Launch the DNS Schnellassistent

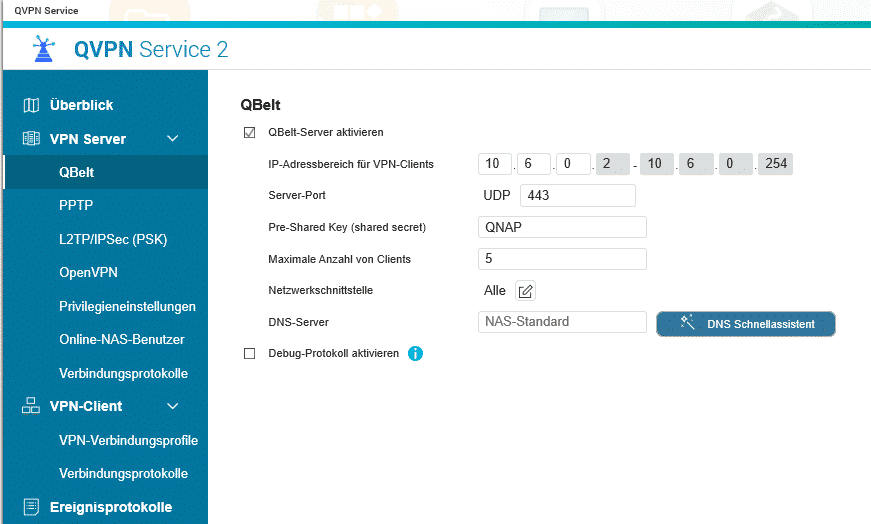745,324
